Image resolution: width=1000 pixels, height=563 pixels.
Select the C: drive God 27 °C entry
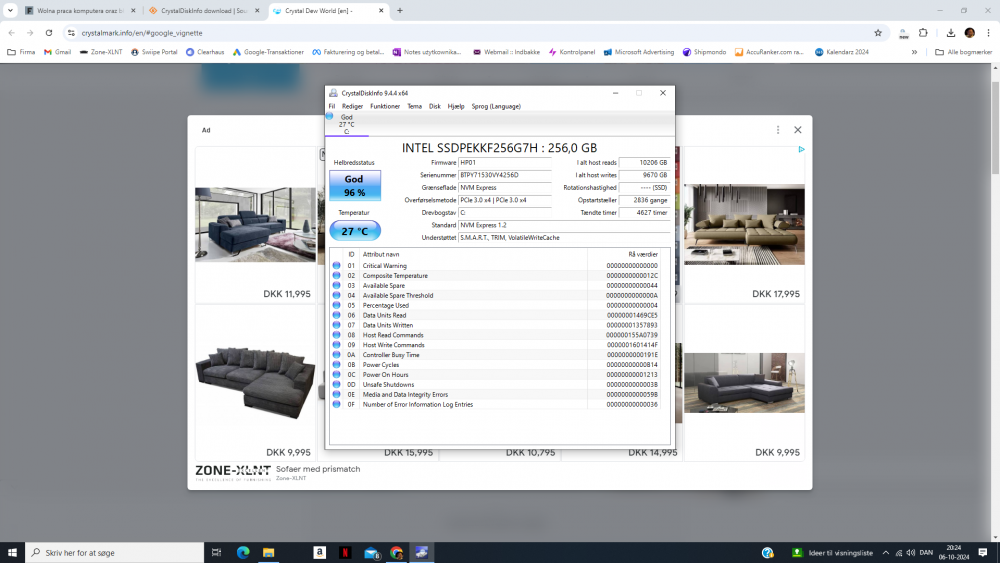tap(346, 124)
